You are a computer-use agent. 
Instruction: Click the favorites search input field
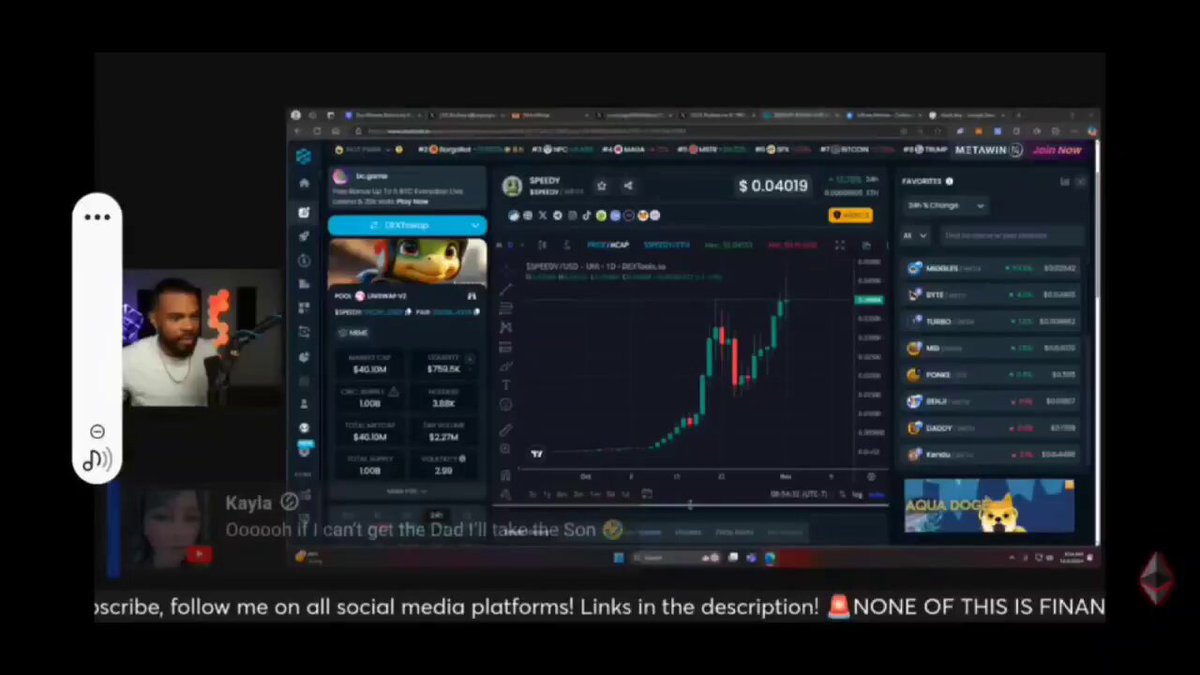click(x=1011, y=236)
